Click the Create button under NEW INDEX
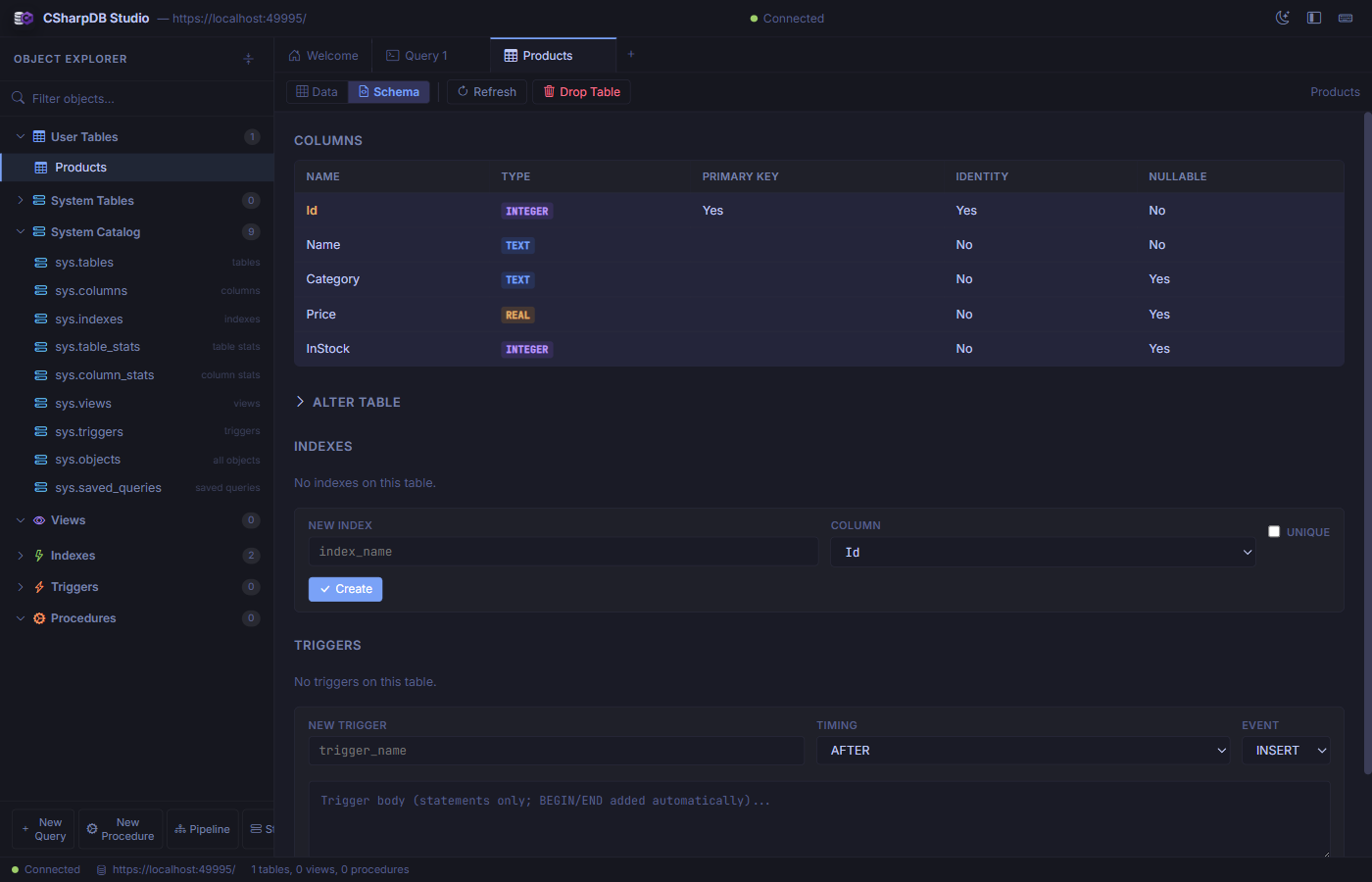1372x882 pixels. click(x=345, y=589)
